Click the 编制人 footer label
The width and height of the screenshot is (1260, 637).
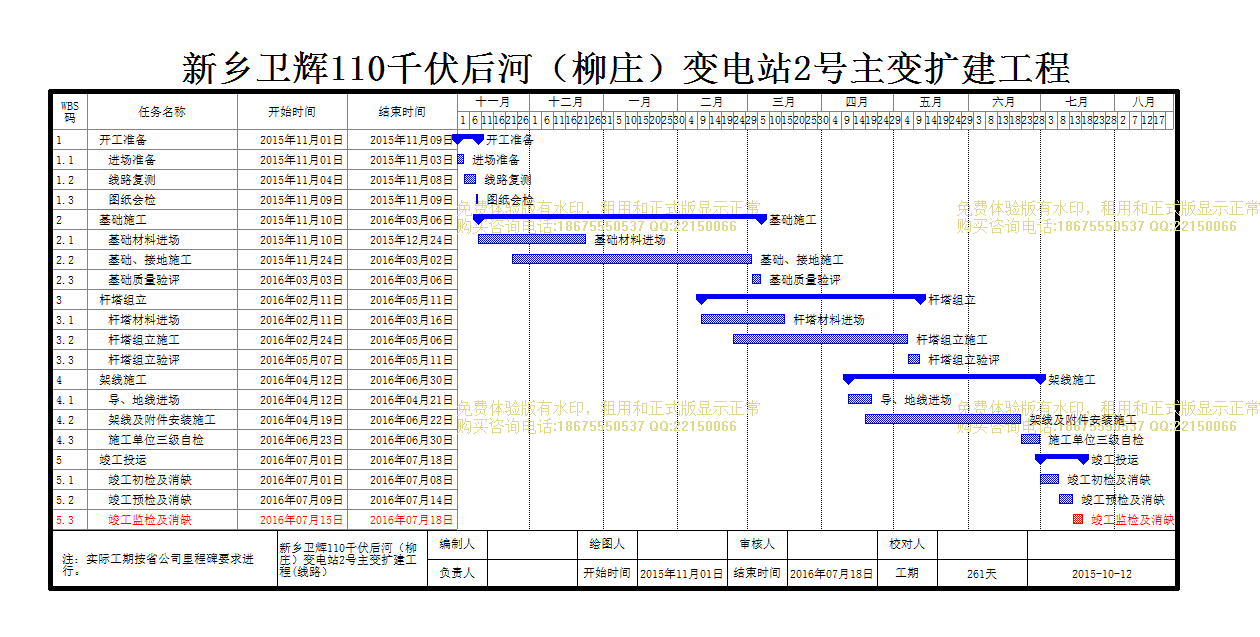(x=457, y=544)
